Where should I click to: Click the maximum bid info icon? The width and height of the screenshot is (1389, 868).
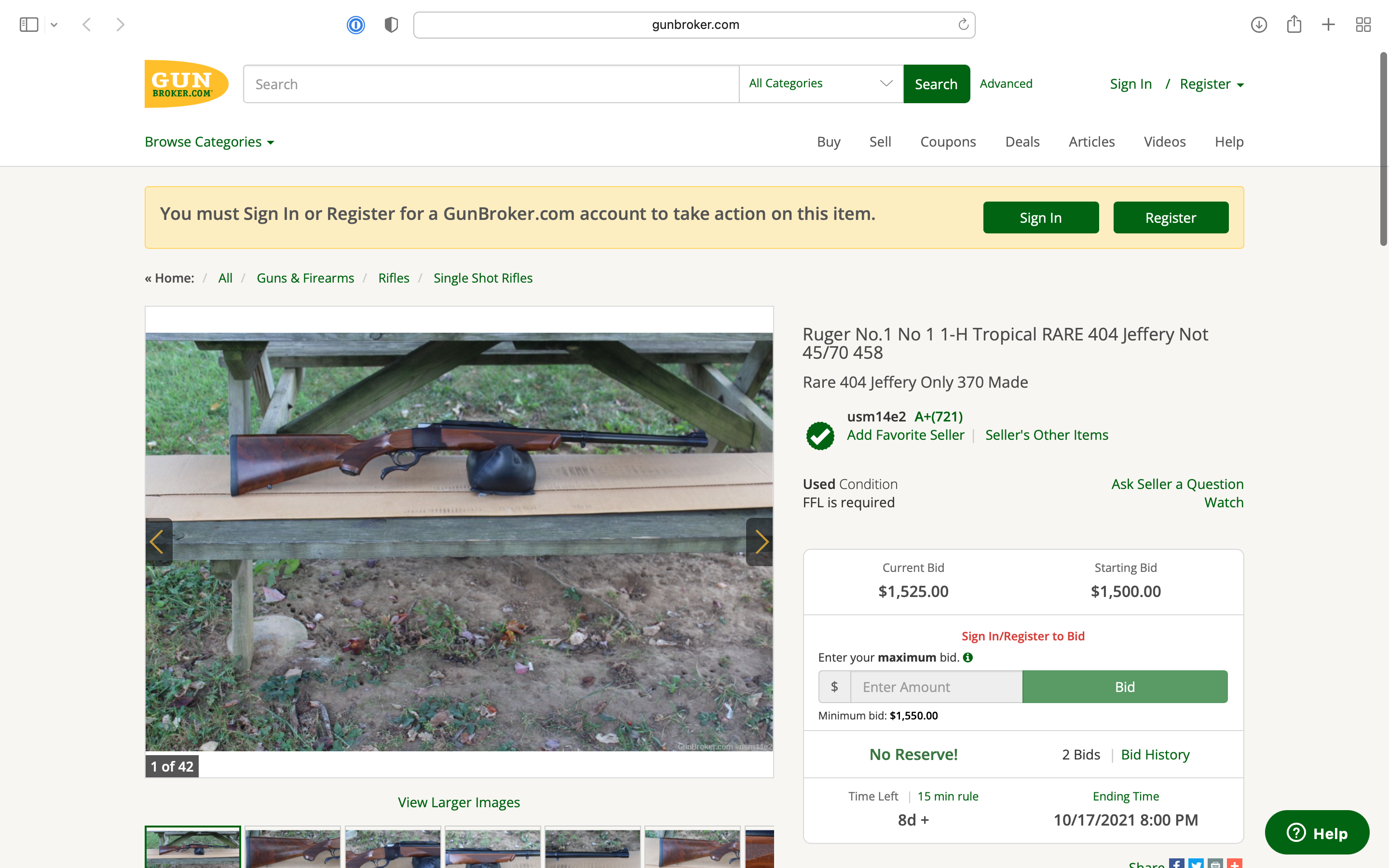967,658
